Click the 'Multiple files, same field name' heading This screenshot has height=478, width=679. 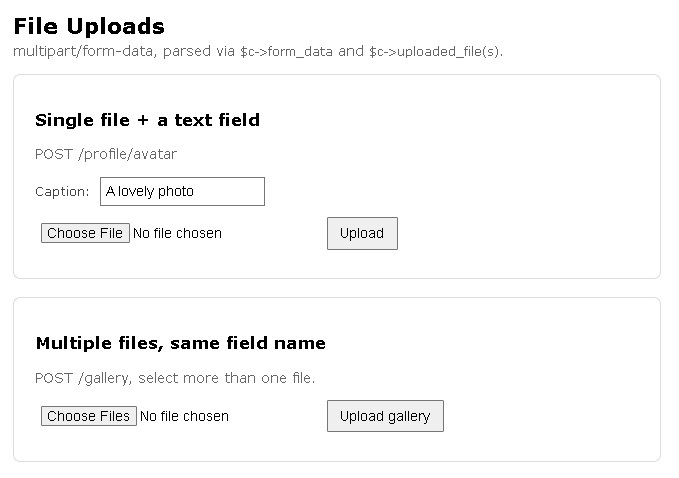click(181, 343)
